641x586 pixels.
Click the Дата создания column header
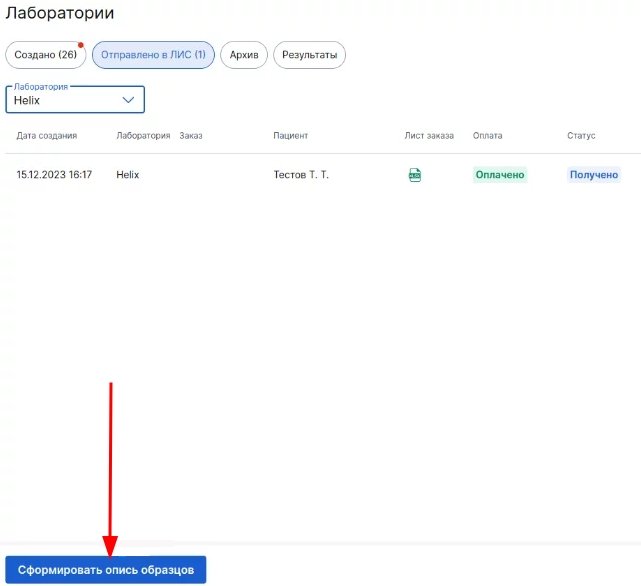pyautogui.click(x=47, y=135)
